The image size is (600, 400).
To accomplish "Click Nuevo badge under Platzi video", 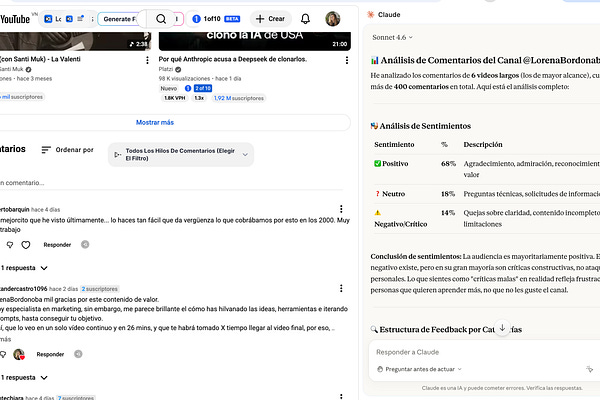I will 169,88.
